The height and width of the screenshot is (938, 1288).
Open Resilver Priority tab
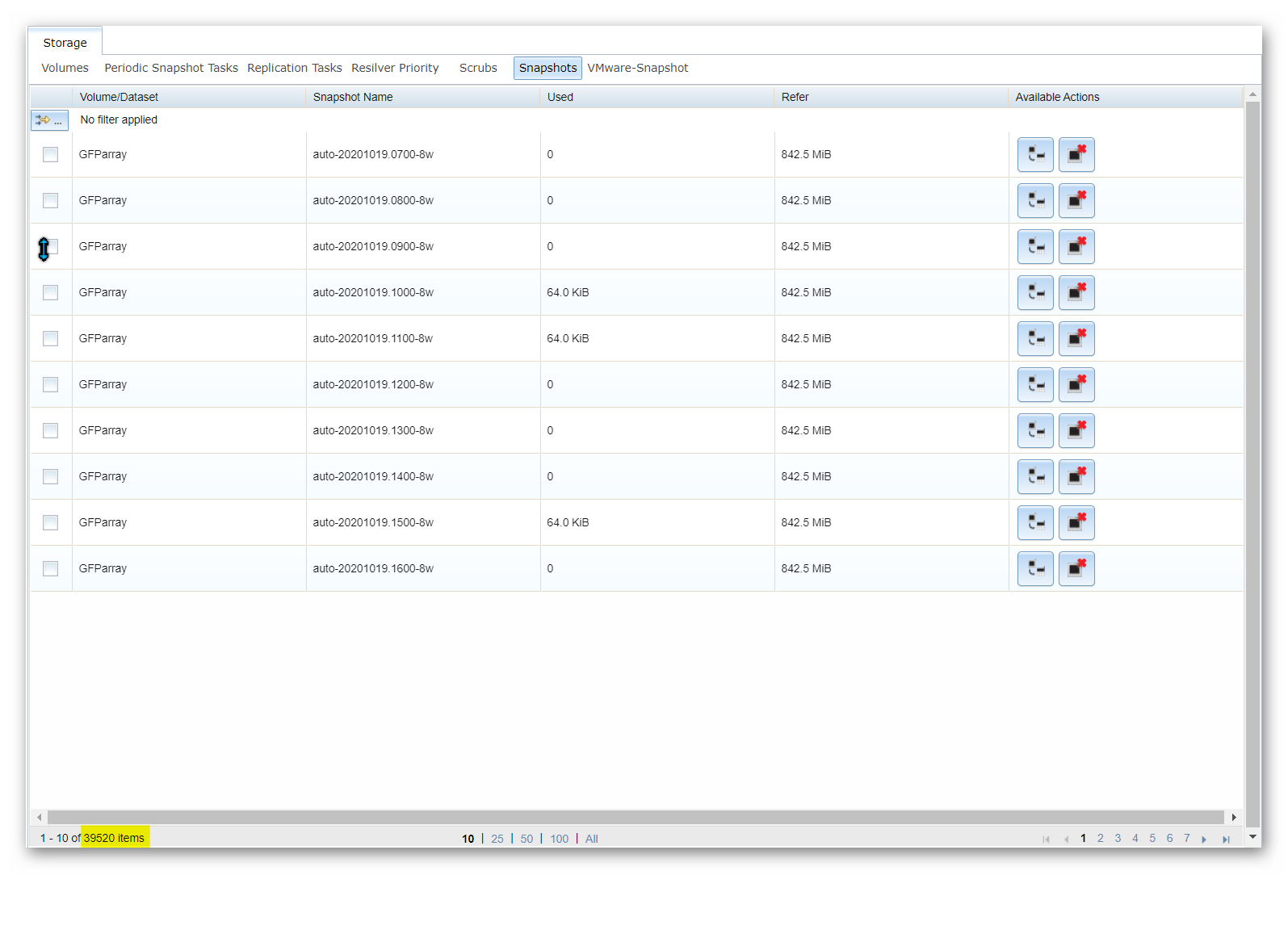click(395, 68)
